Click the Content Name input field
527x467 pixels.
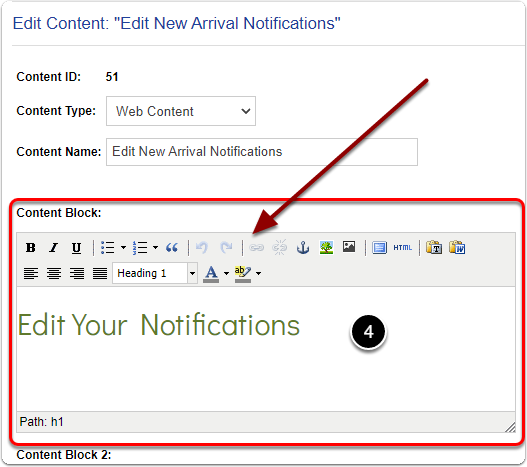tap(262, 152)
